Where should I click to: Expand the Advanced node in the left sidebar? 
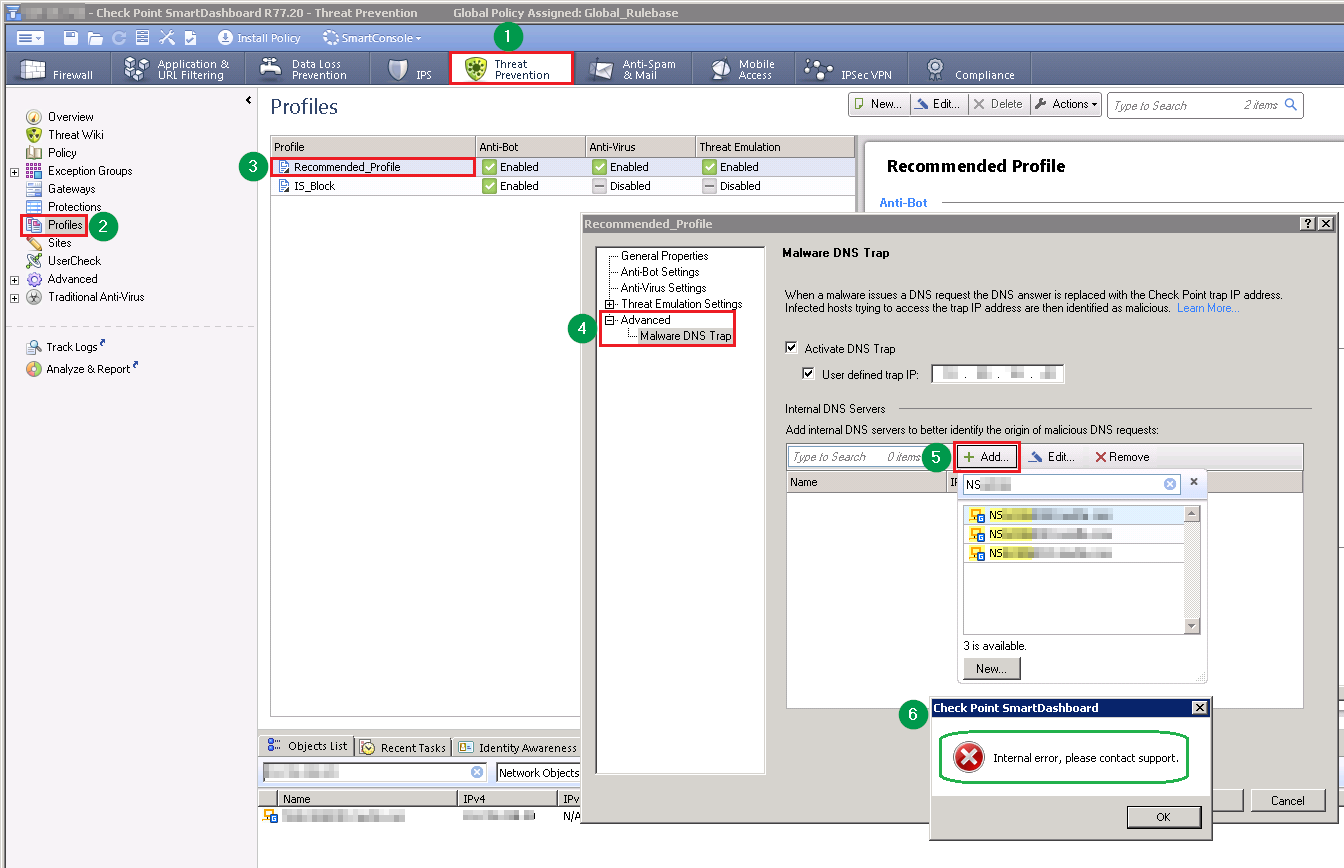coord(14,280)
